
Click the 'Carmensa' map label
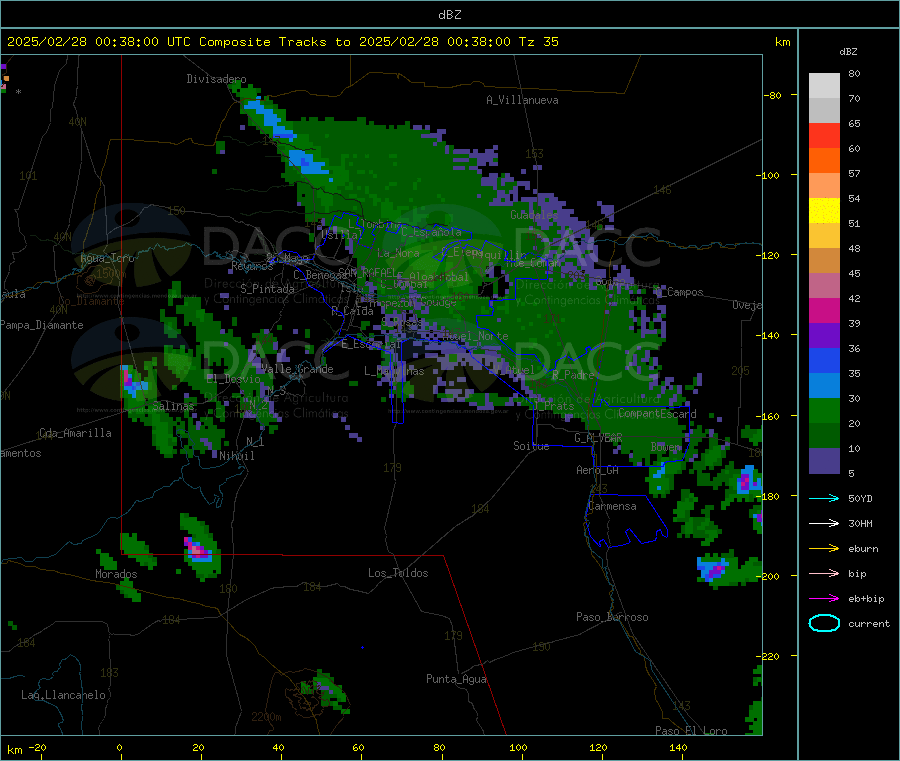tap(612, 506)
